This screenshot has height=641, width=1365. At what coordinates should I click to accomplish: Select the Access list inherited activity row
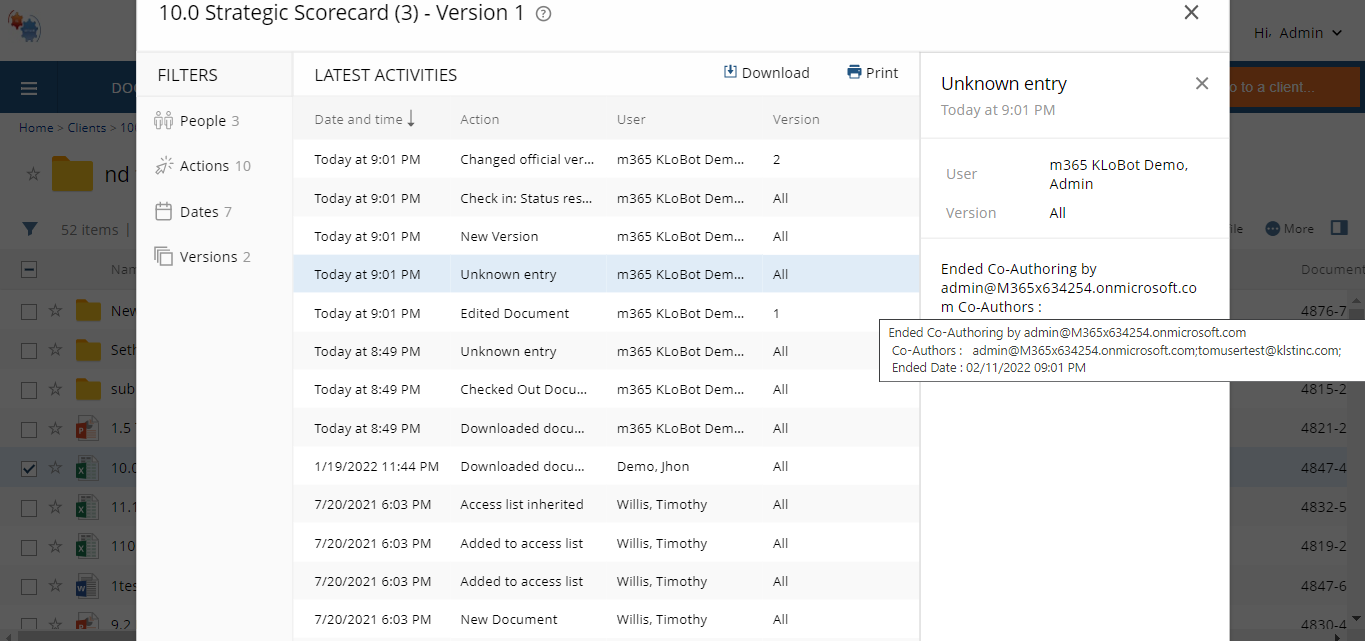(x=606, y=504)
